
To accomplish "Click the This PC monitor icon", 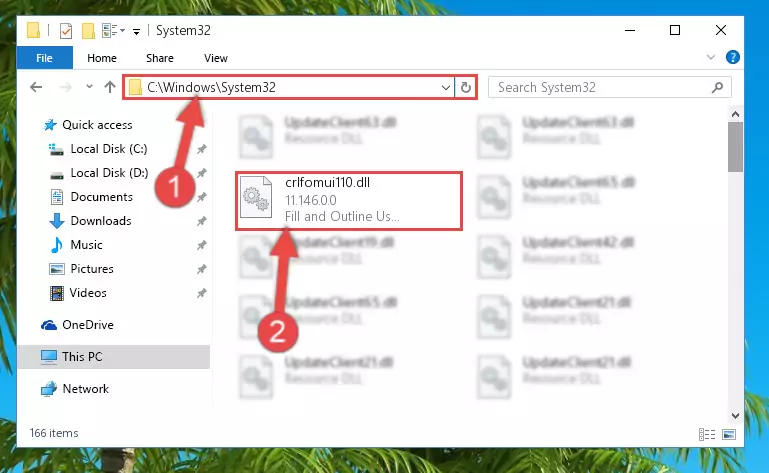I will (49, 357).
